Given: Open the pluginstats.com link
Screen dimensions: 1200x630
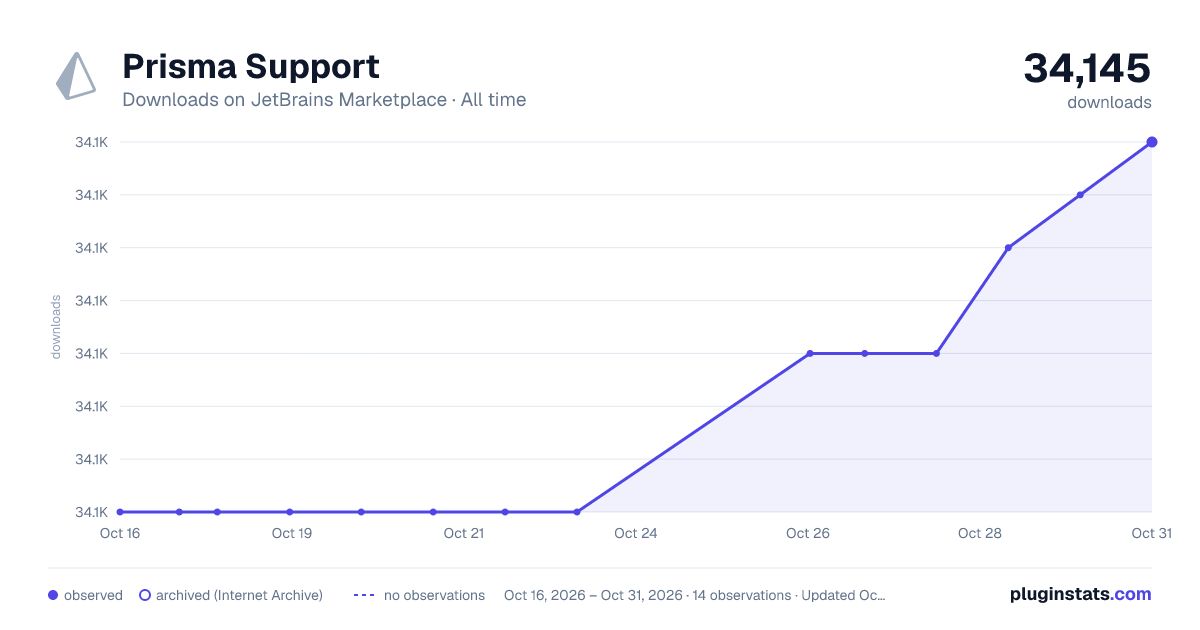Looking at the screenshot, I should tap(1081, 594).
